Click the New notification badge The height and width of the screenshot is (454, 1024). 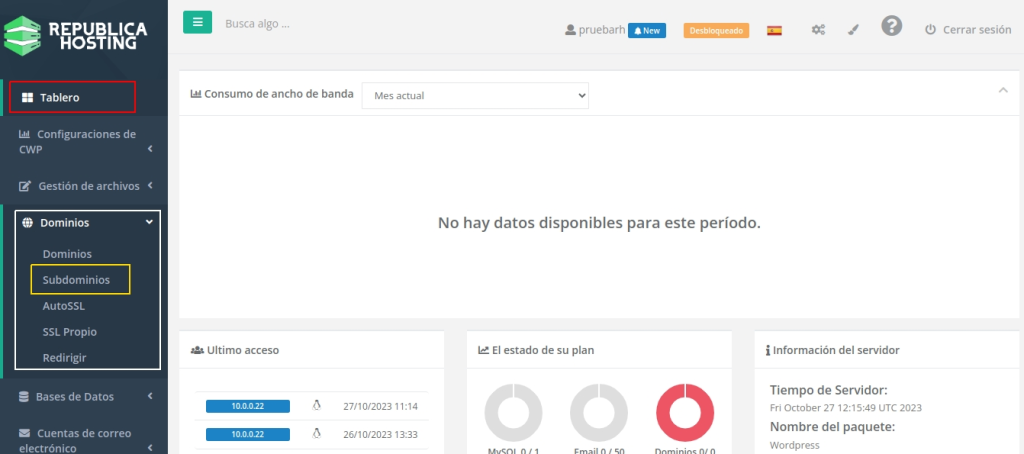click(647, 30)
